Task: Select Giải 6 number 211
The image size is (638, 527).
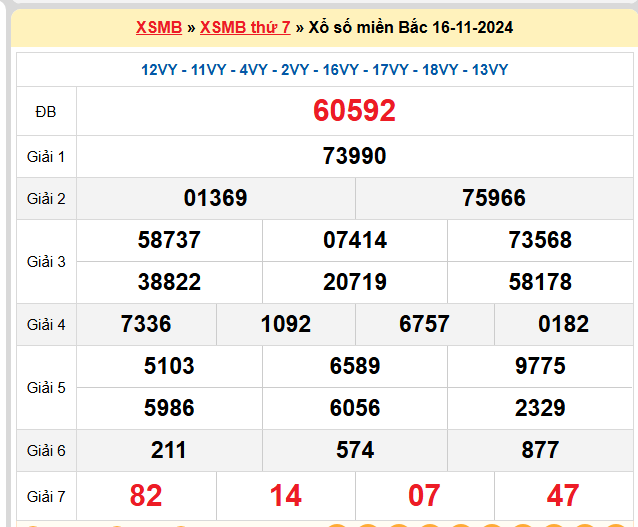Action: [x=168, y=450]
